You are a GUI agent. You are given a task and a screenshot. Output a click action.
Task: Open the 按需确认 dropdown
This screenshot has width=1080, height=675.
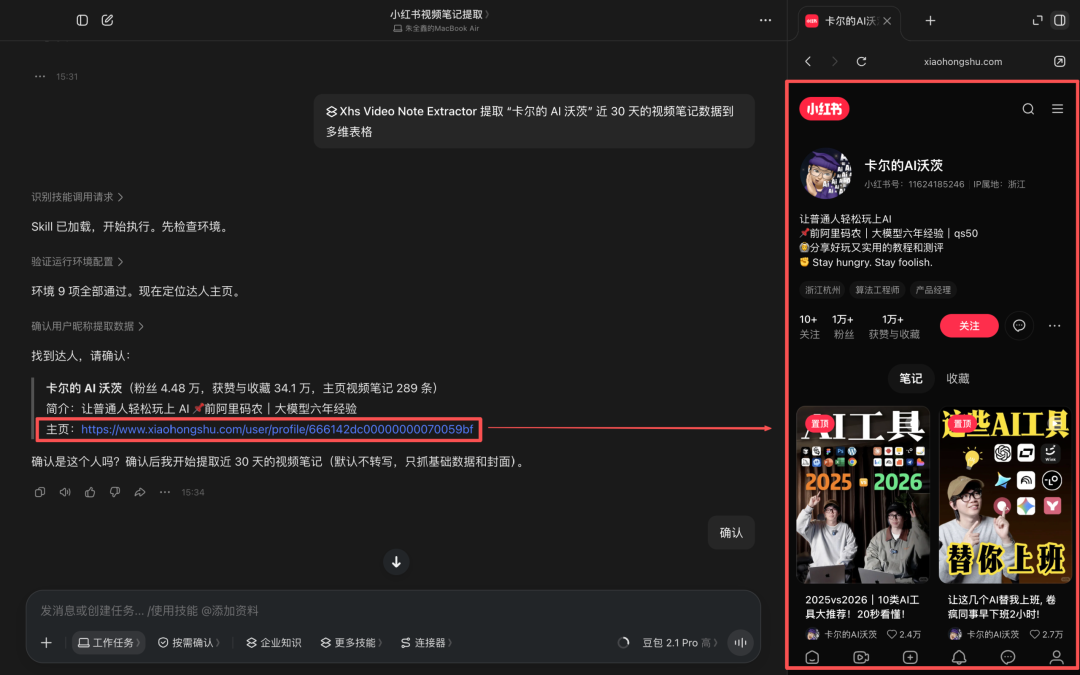[x=189, y=643]
